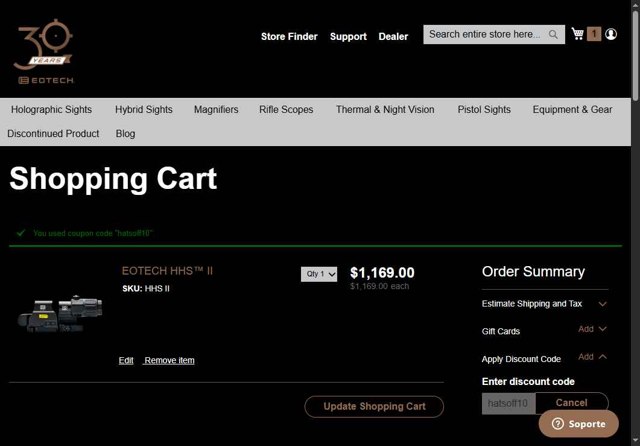Open the user account icon

pos(611,34)
